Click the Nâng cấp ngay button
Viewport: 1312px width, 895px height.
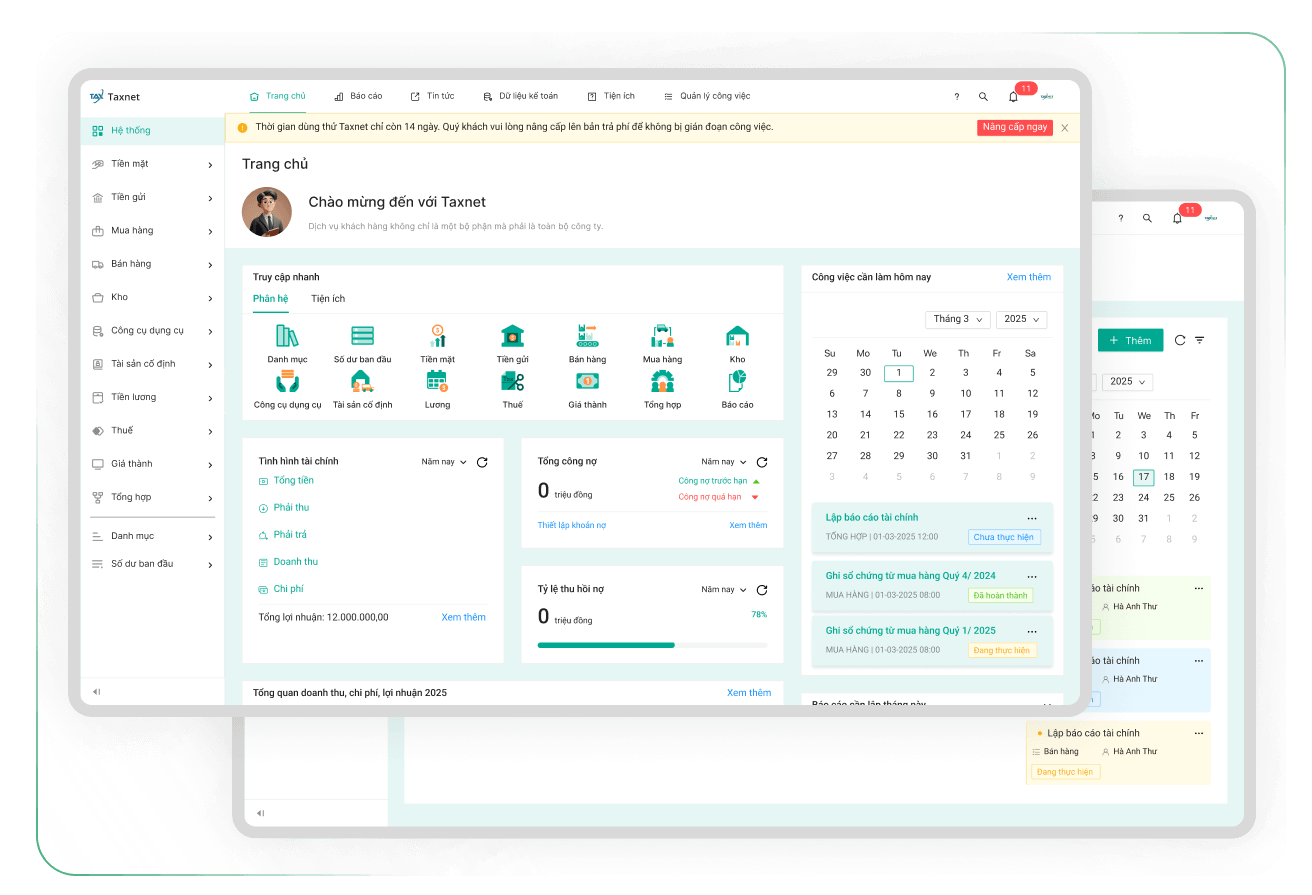1015,128
